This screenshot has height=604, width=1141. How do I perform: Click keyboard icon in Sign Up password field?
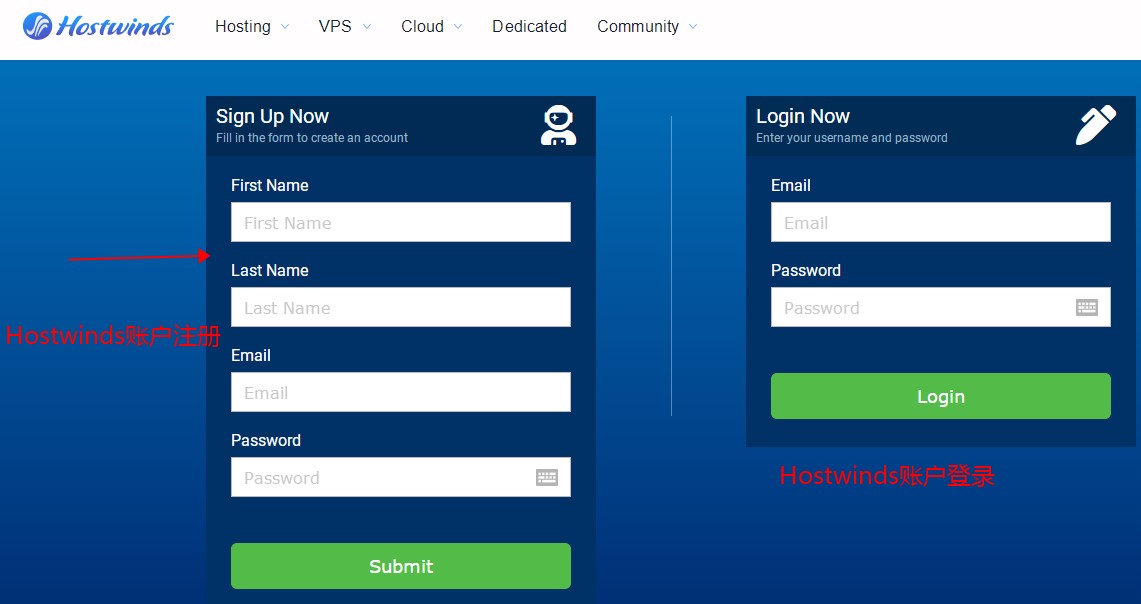(x=546, y=478)
